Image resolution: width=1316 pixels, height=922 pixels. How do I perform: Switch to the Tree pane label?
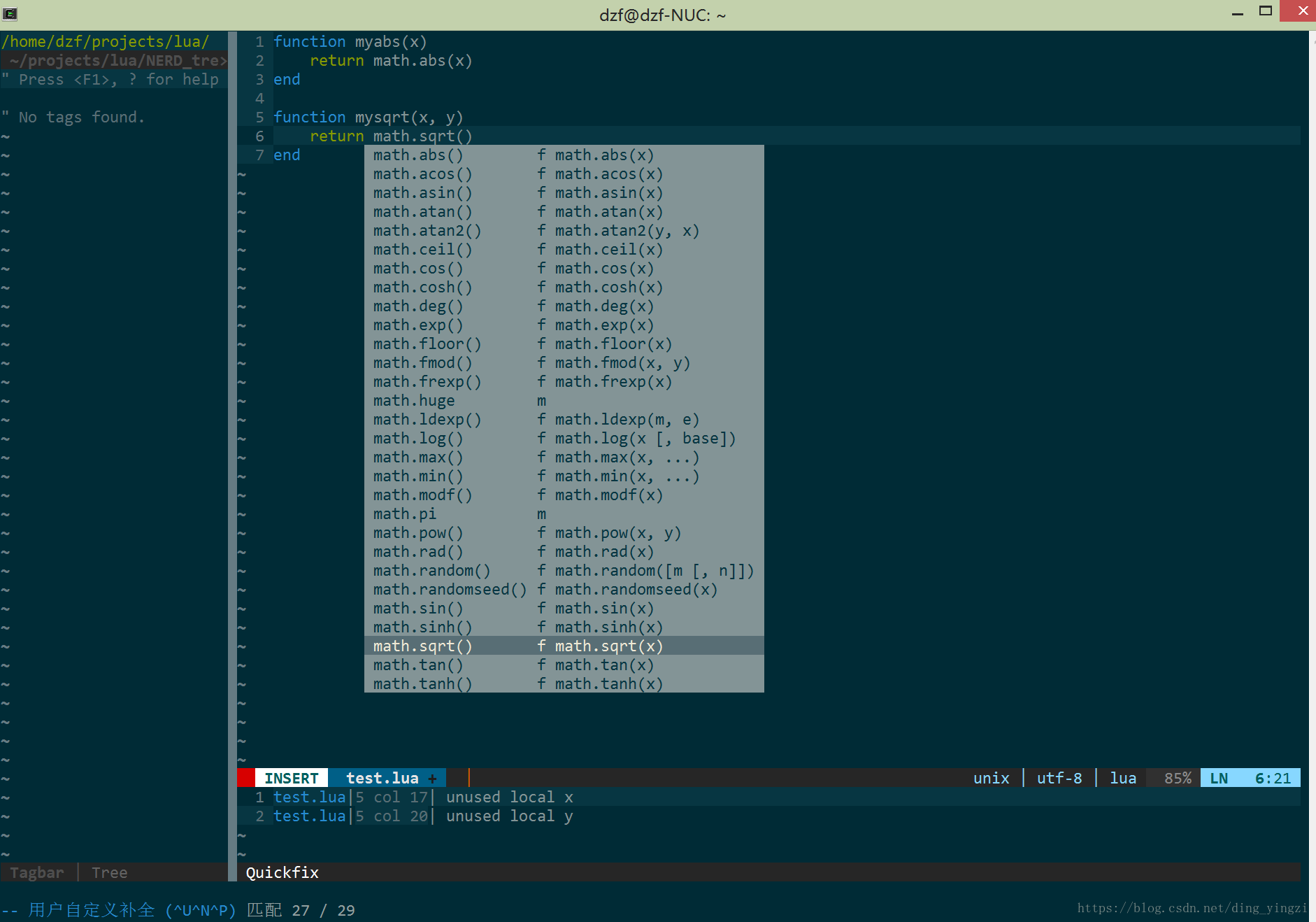point(110,872)
